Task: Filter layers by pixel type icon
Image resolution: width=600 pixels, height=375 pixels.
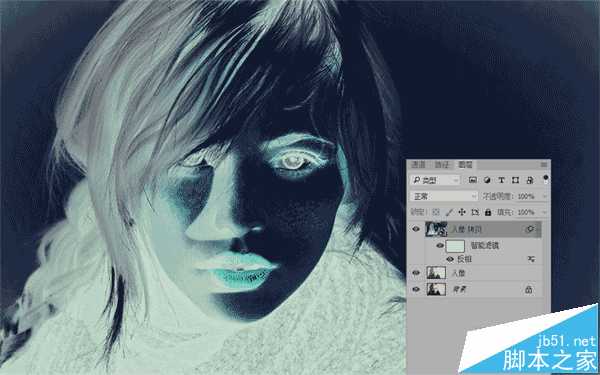Action: click(473, 180)
